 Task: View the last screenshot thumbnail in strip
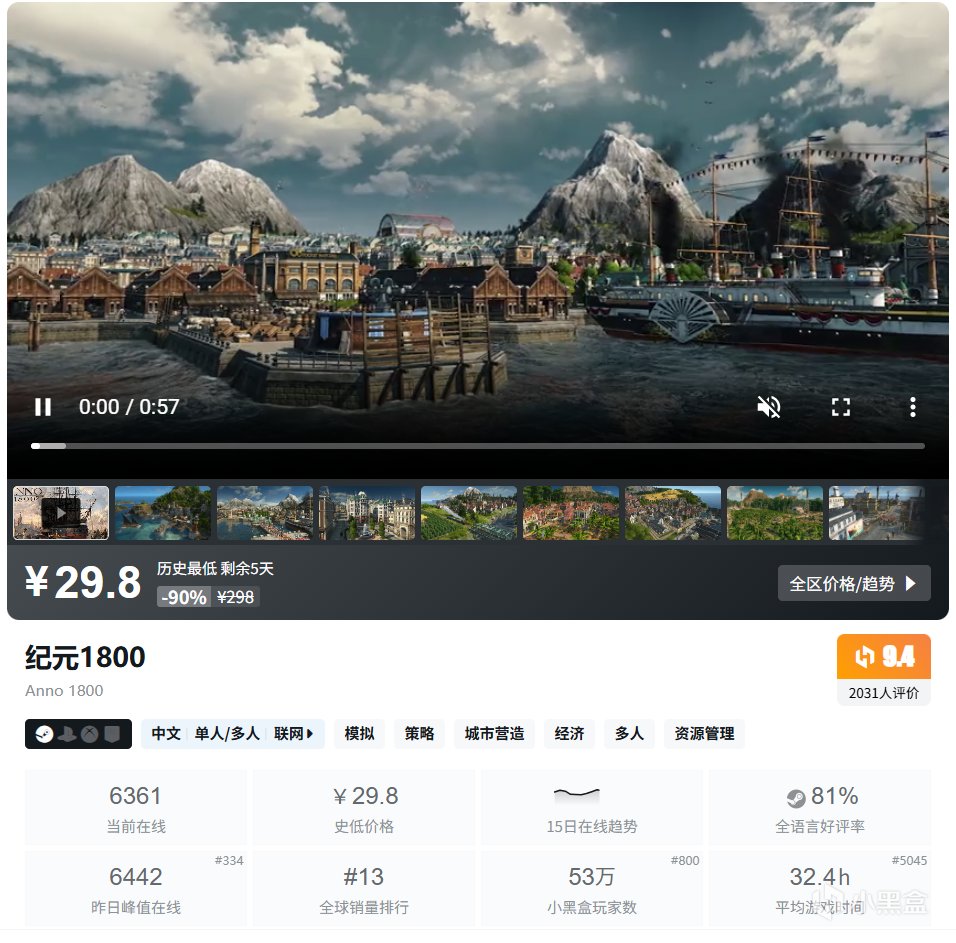click(876, 513)
